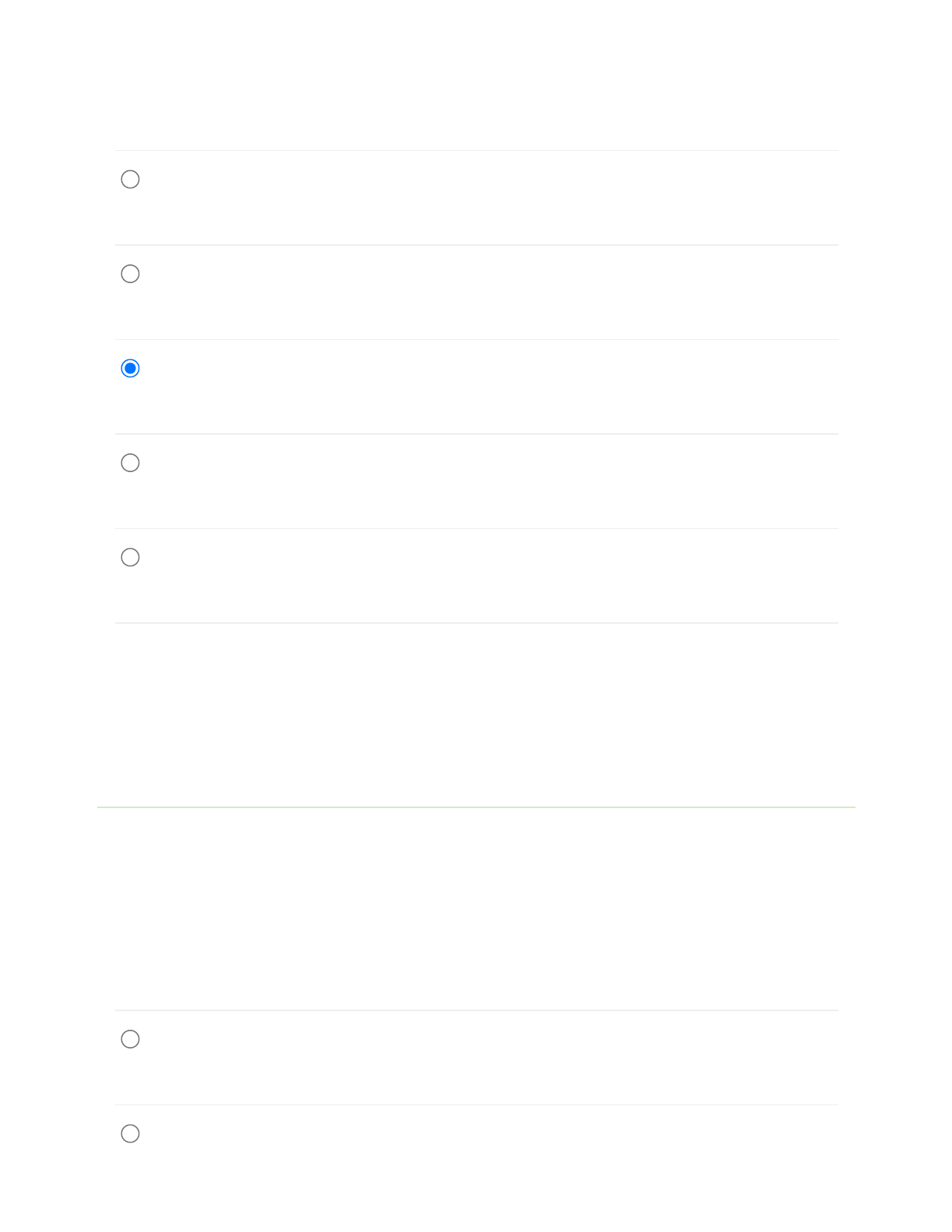The height and width of the screenshot is (1232, 952).
Task: Select the second radio option below the green divider
Action: click(x=131, y=1133)
